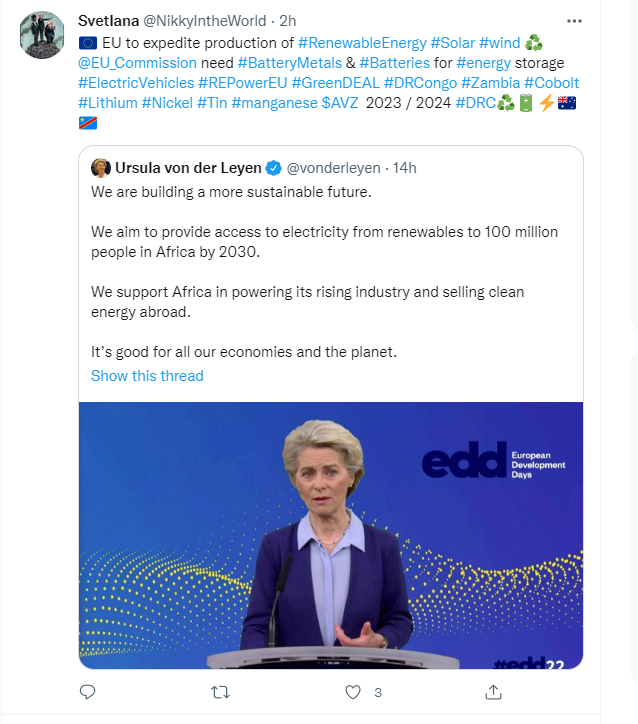
Task: Open the #RenewableEnergy hashtag
Action: (362, 43)
